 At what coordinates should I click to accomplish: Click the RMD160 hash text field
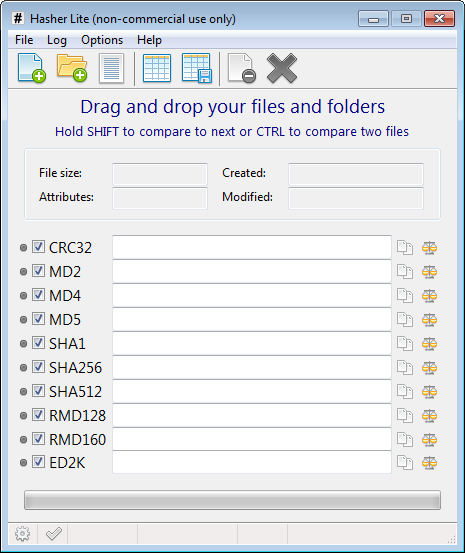252,439
